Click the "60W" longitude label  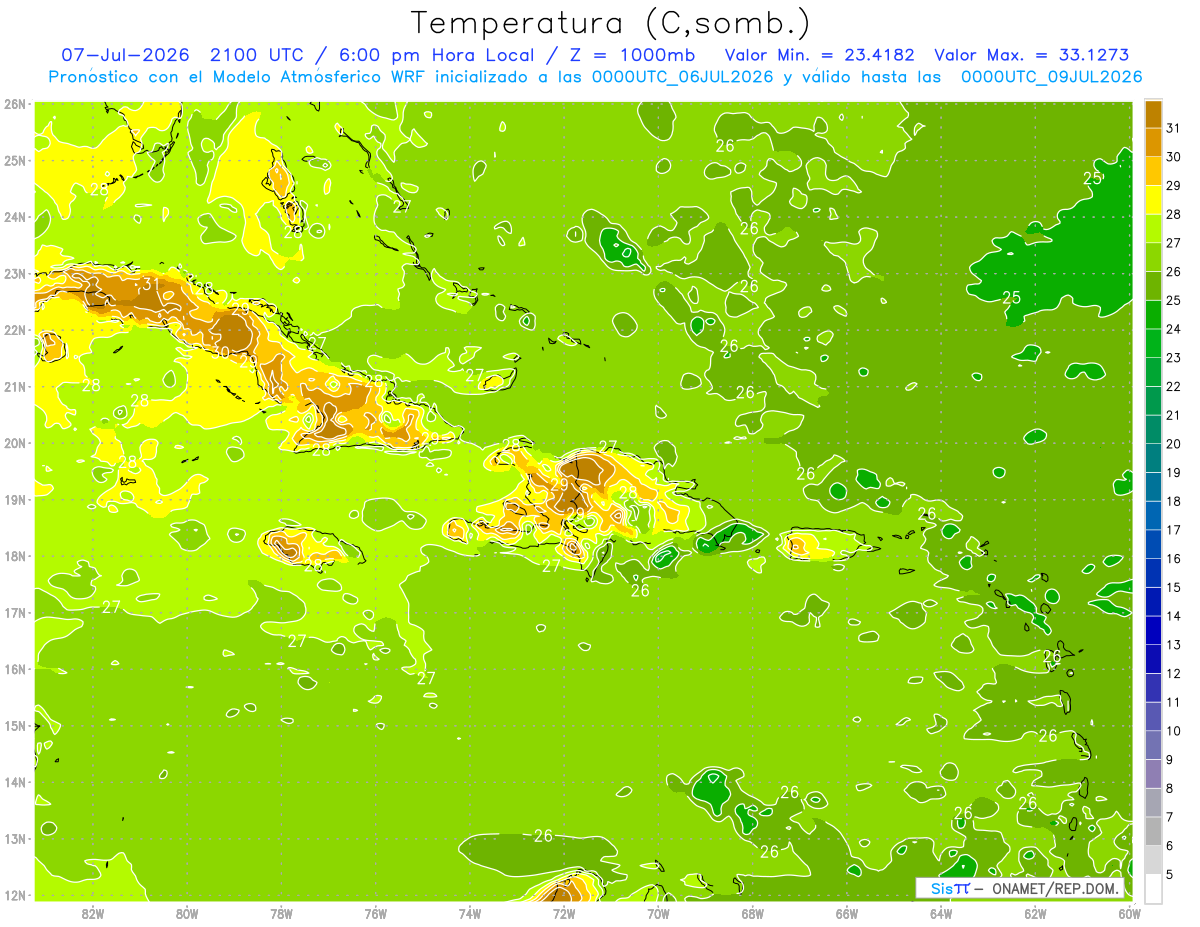coord(1130,913)
